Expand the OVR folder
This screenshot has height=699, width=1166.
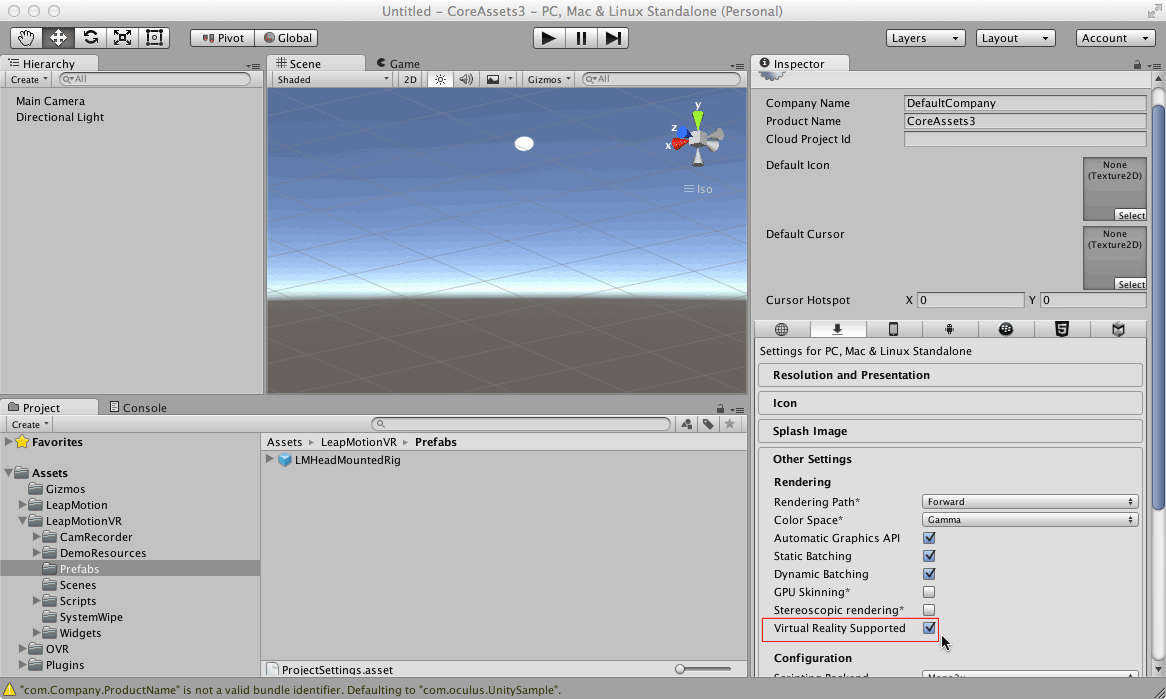pyautogui.click(x=23, y=649)
